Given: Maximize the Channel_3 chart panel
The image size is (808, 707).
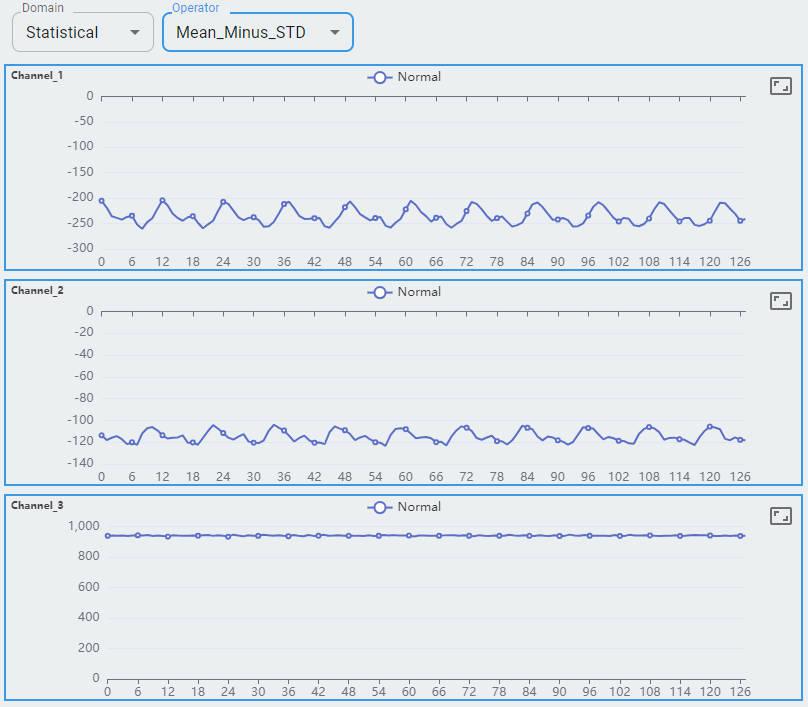Looking at the screenshot, I should tap(781, 516).
